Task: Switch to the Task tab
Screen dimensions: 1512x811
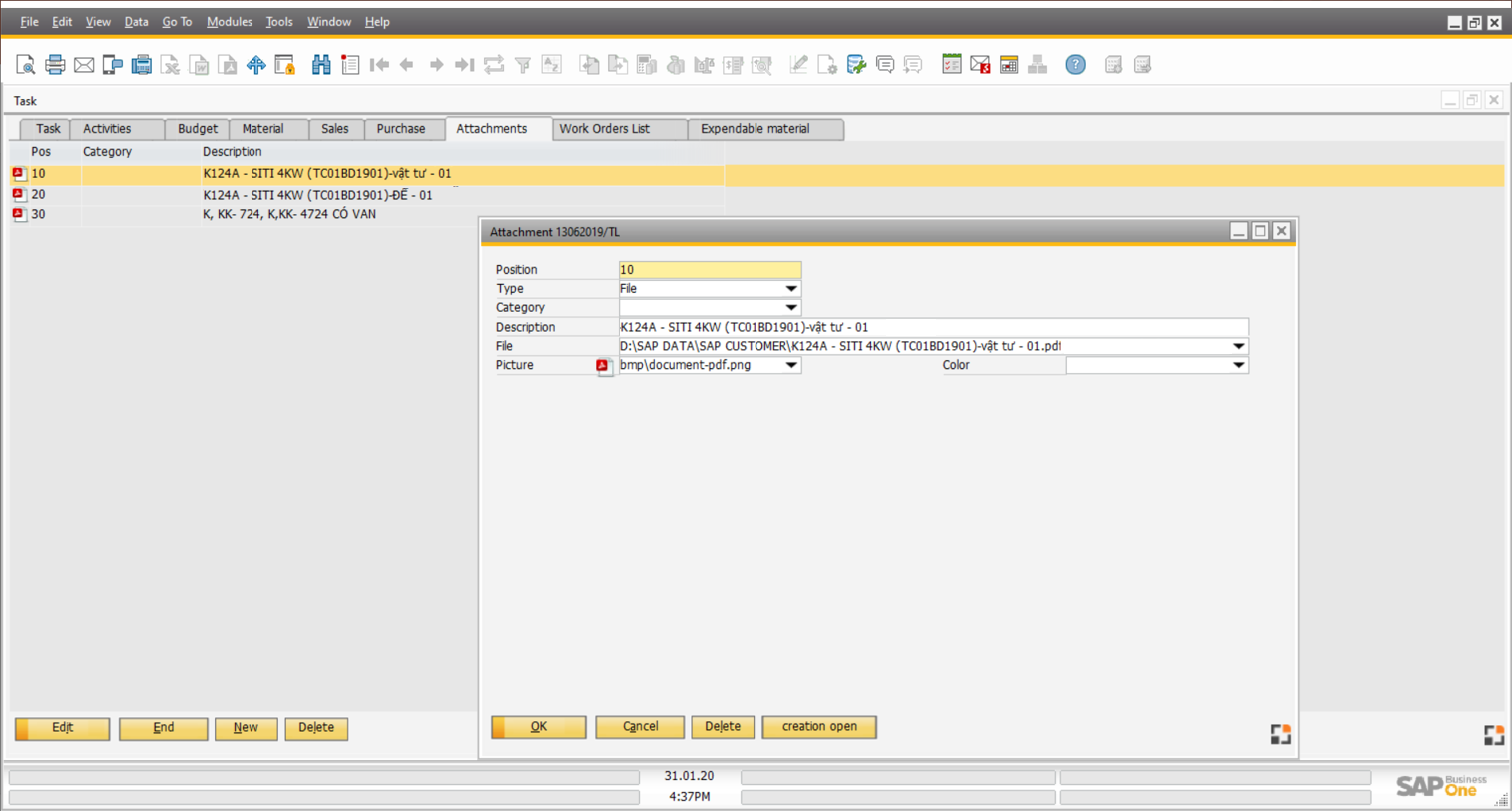Action: pyautogui.click(x=47, y=129)
